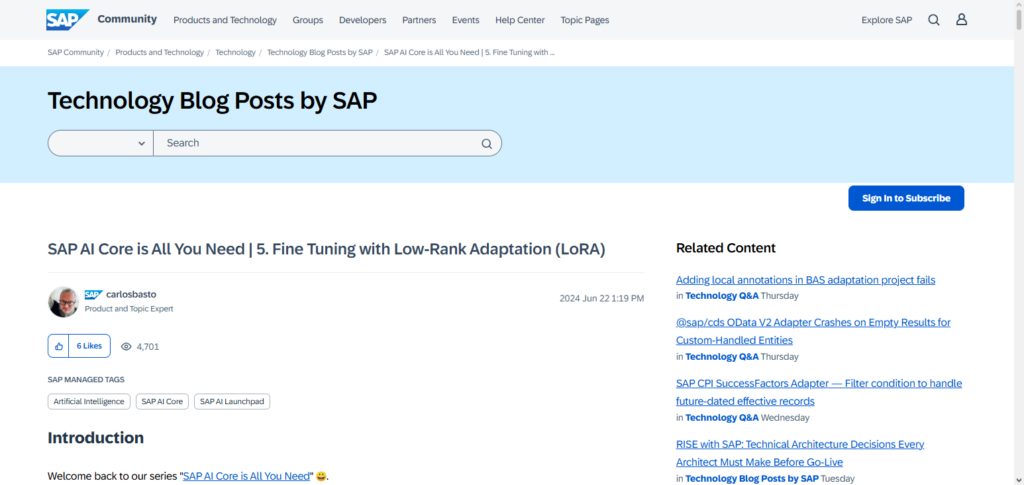Image resolution: width=1024 pixels, height=485 pixels.
Task: Click the SAP badge beside carlosbasto
Action: [x=93, y=294]
